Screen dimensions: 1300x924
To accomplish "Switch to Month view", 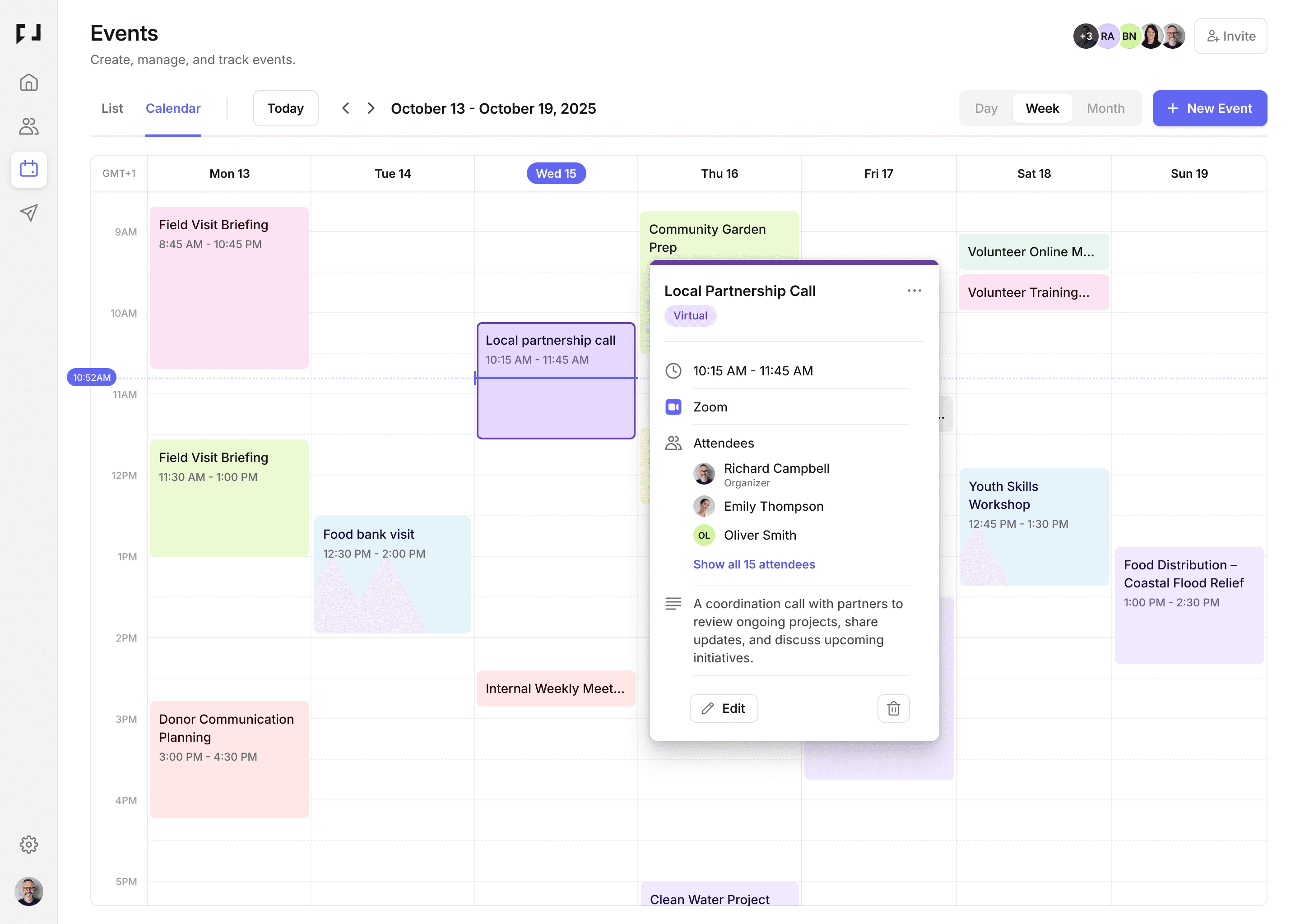I will pos(1105,108).
